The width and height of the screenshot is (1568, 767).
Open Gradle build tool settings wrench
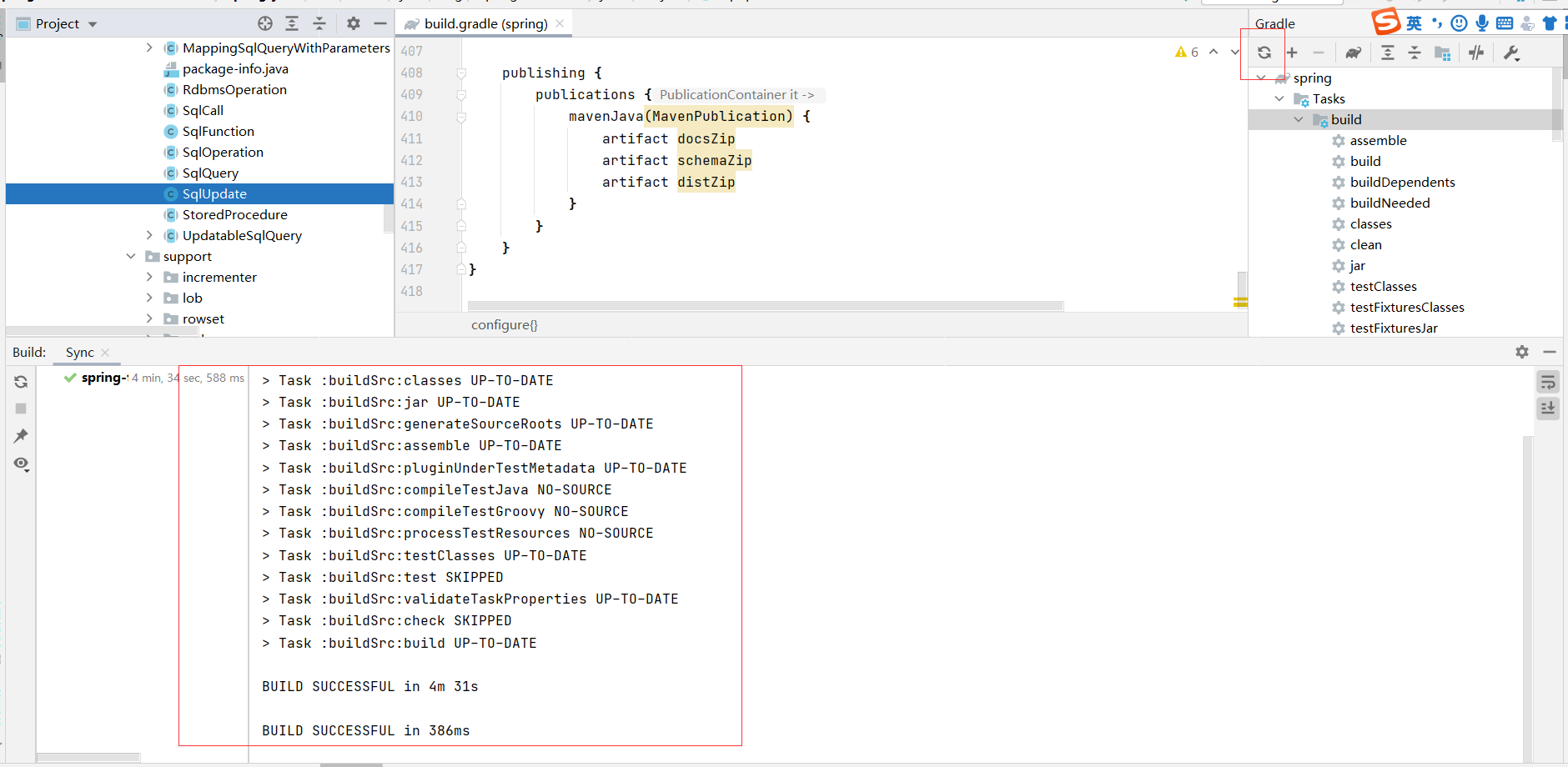(1511, 53)
